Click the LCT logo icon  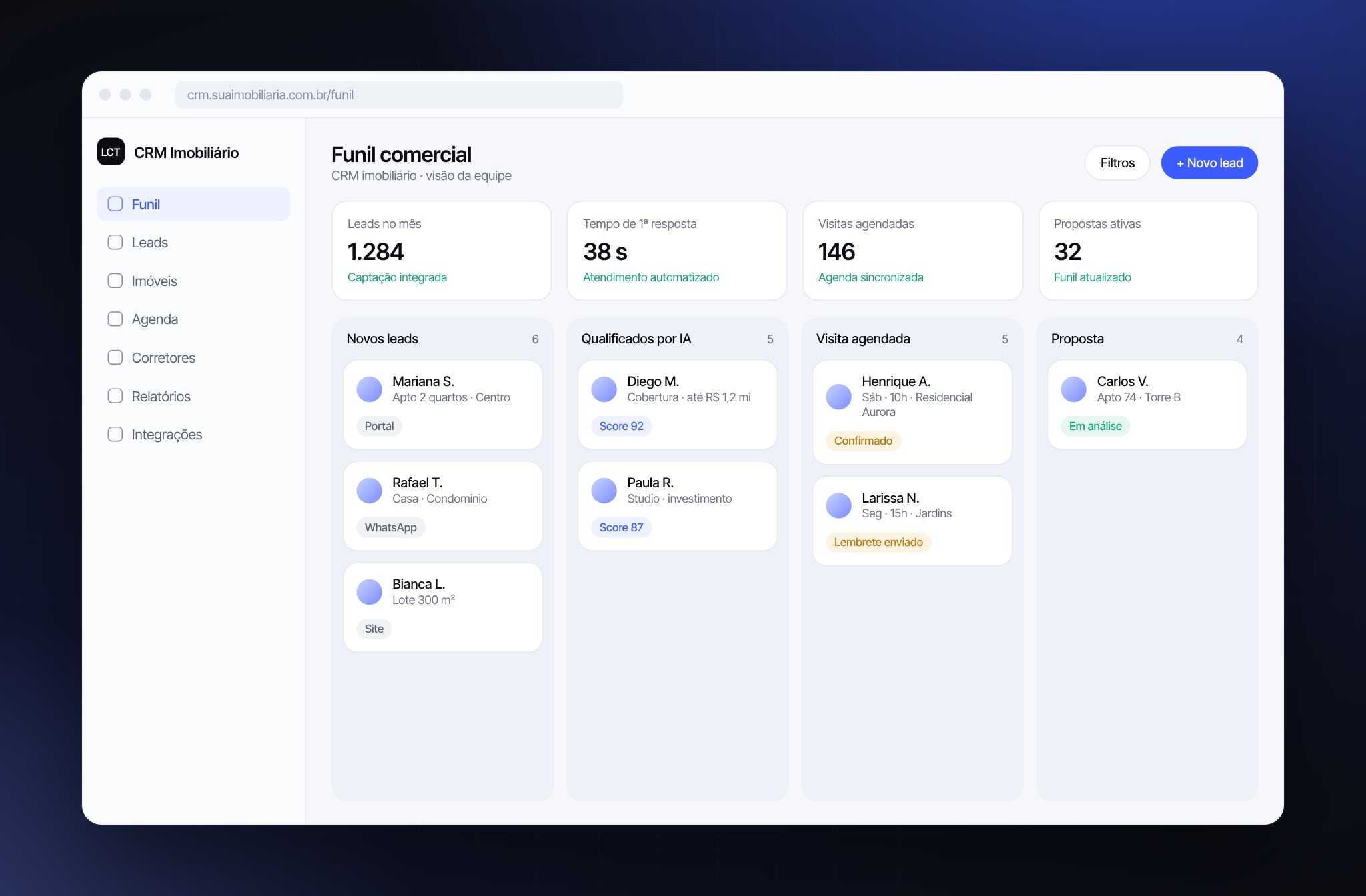111,152
